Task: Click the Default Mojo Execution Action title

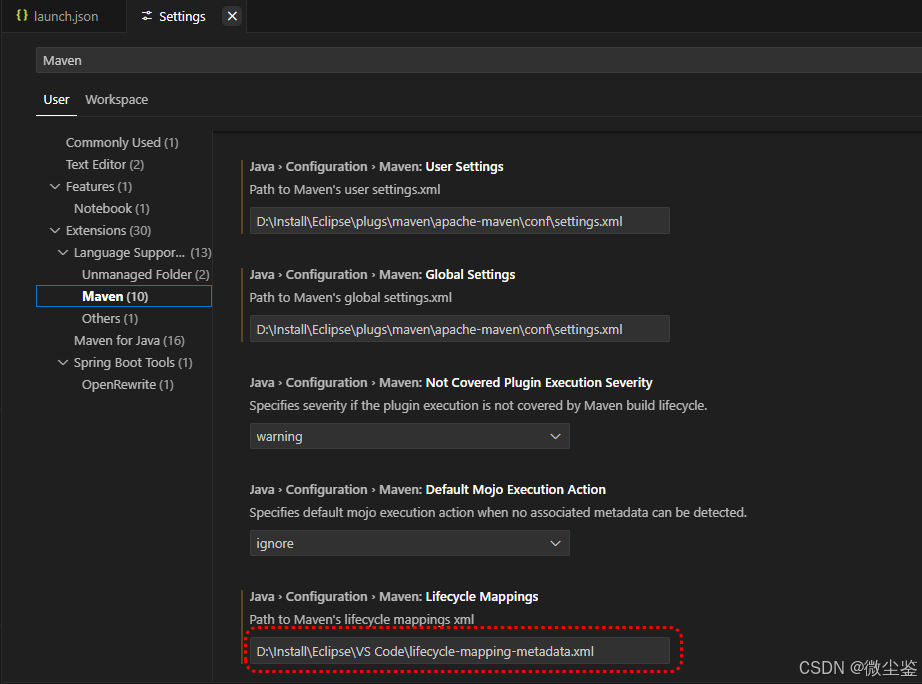Action: (427, 490)
